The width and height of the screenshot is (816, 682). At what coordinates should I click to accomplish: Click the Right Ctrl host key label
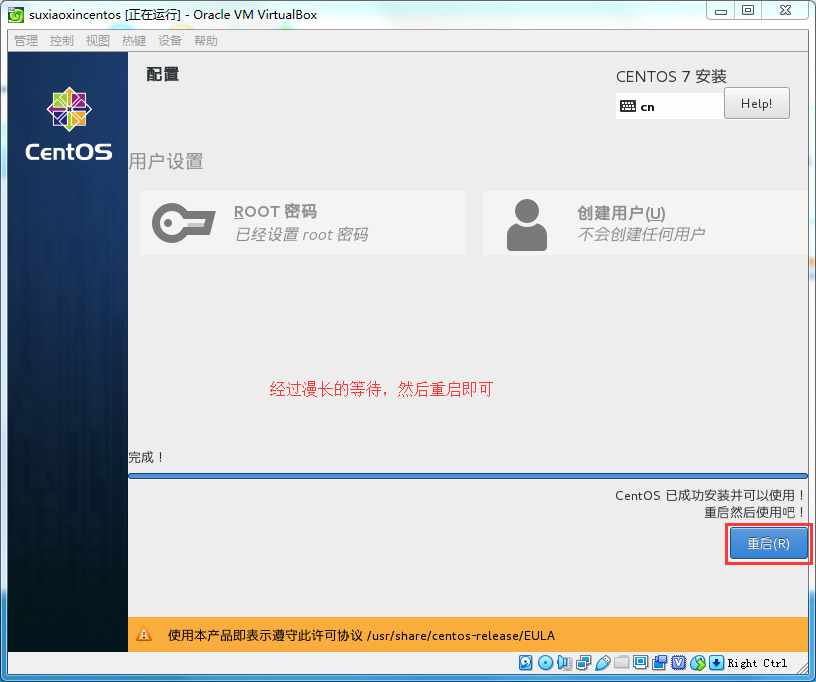tap(757, 663)
